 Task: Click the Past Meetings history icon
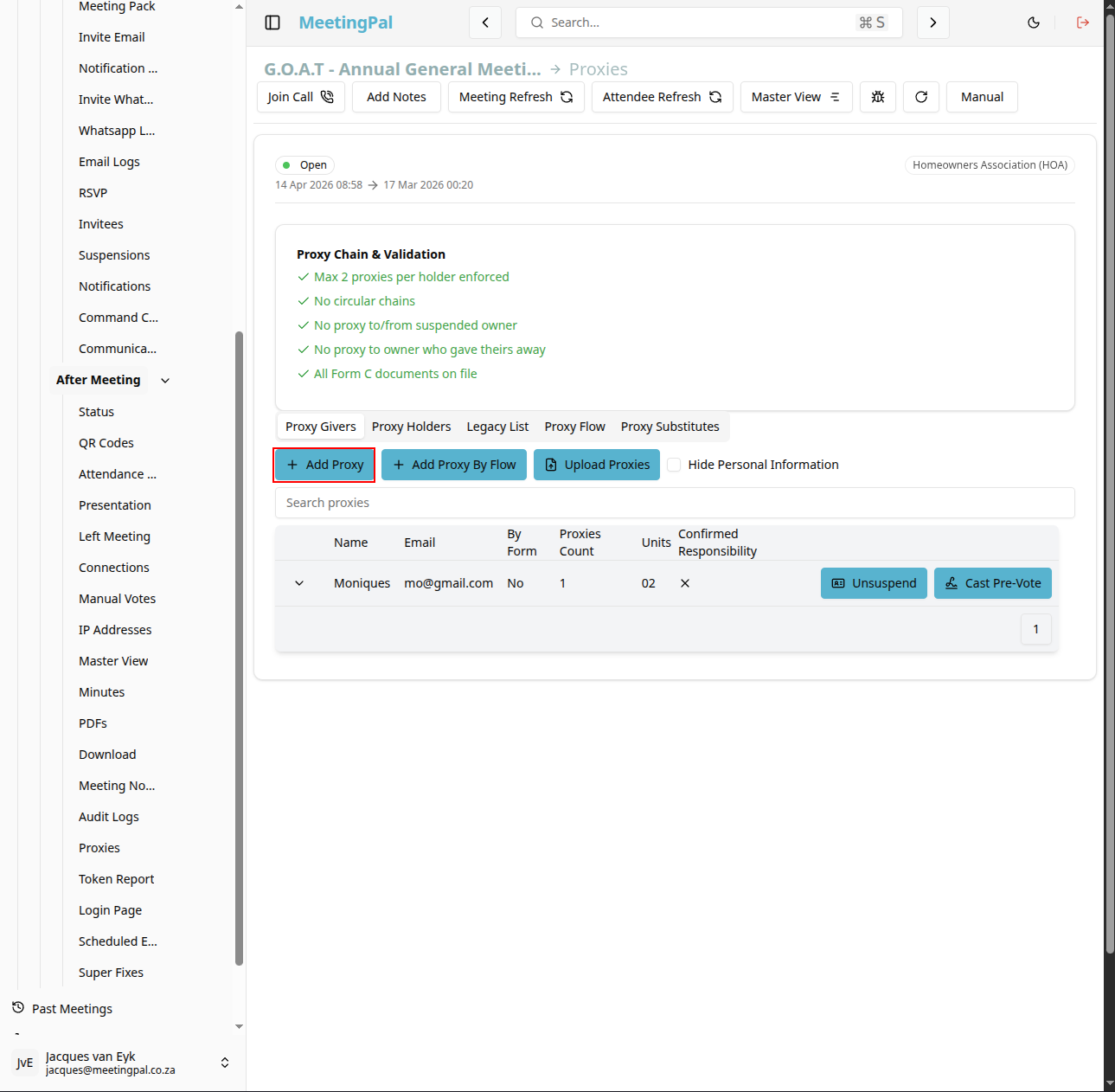pyautogui.click(x=18, y=1008)
